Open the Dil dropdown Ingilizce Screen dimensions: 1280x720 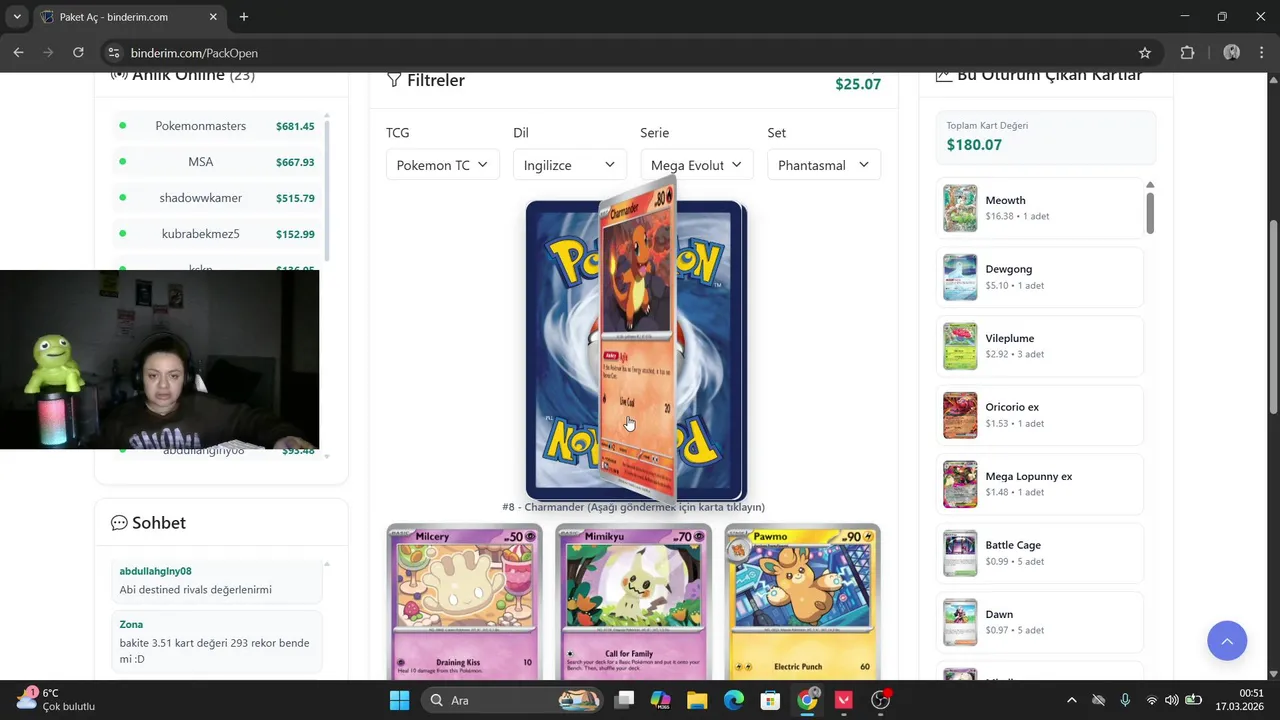pos(569,165)
